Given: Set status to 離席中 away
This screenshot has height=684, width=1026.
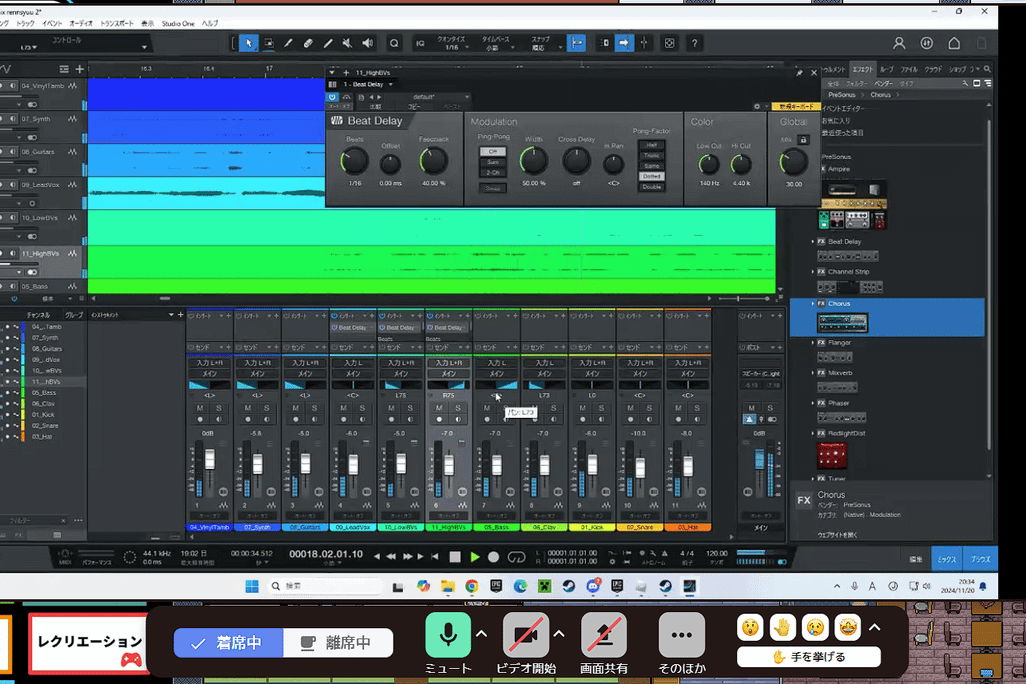Looking at the screenshot, I should point(338,643).
